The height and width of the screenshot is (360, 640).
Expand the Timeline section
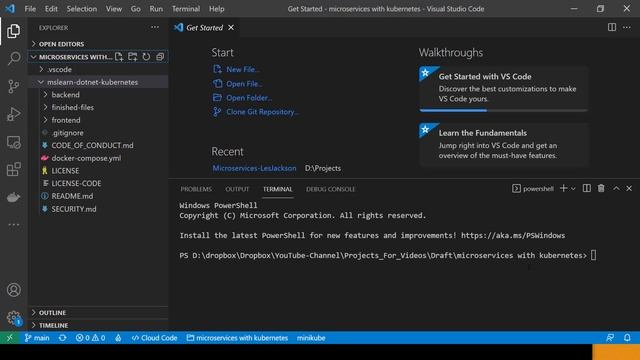point(98,325)
